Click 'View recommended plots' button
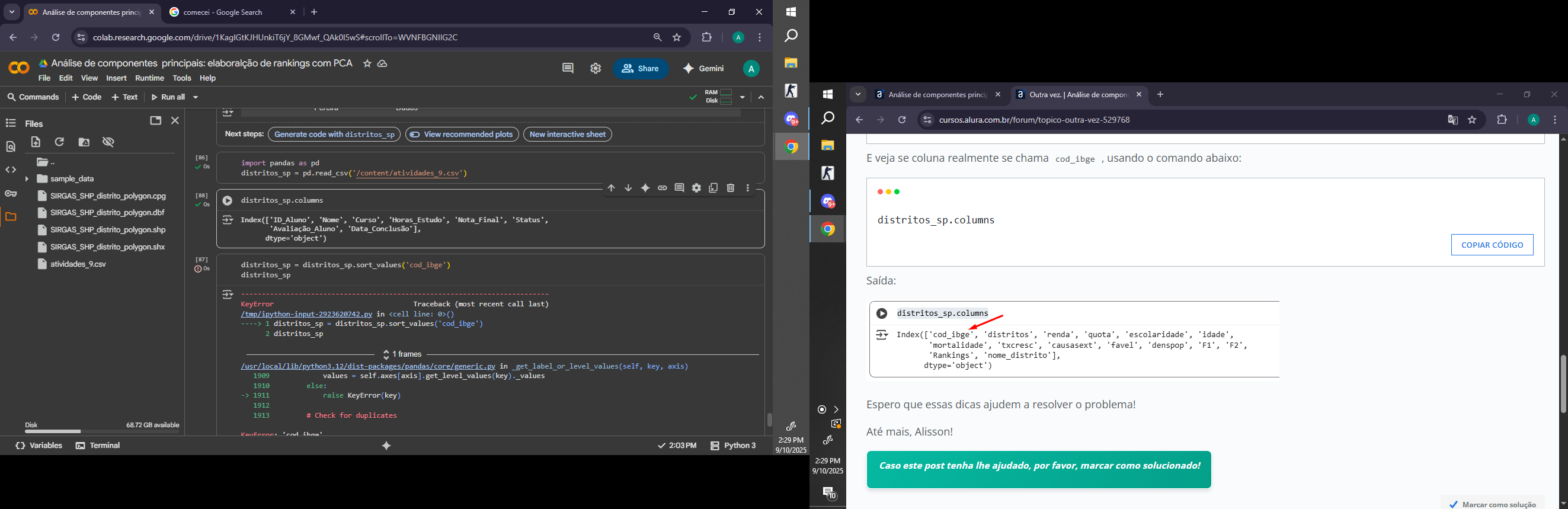Image resolution: width=1568 pixels, height=509 pixels. tap(462, 135)
